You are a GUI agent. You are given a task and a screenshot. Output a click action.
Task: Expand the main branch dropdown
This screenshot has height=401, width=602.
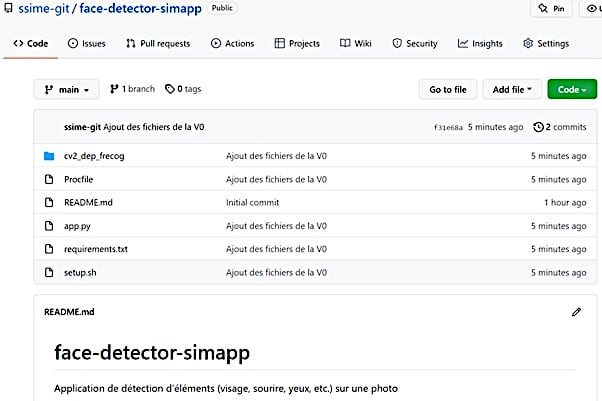click(x=66, y=89)
